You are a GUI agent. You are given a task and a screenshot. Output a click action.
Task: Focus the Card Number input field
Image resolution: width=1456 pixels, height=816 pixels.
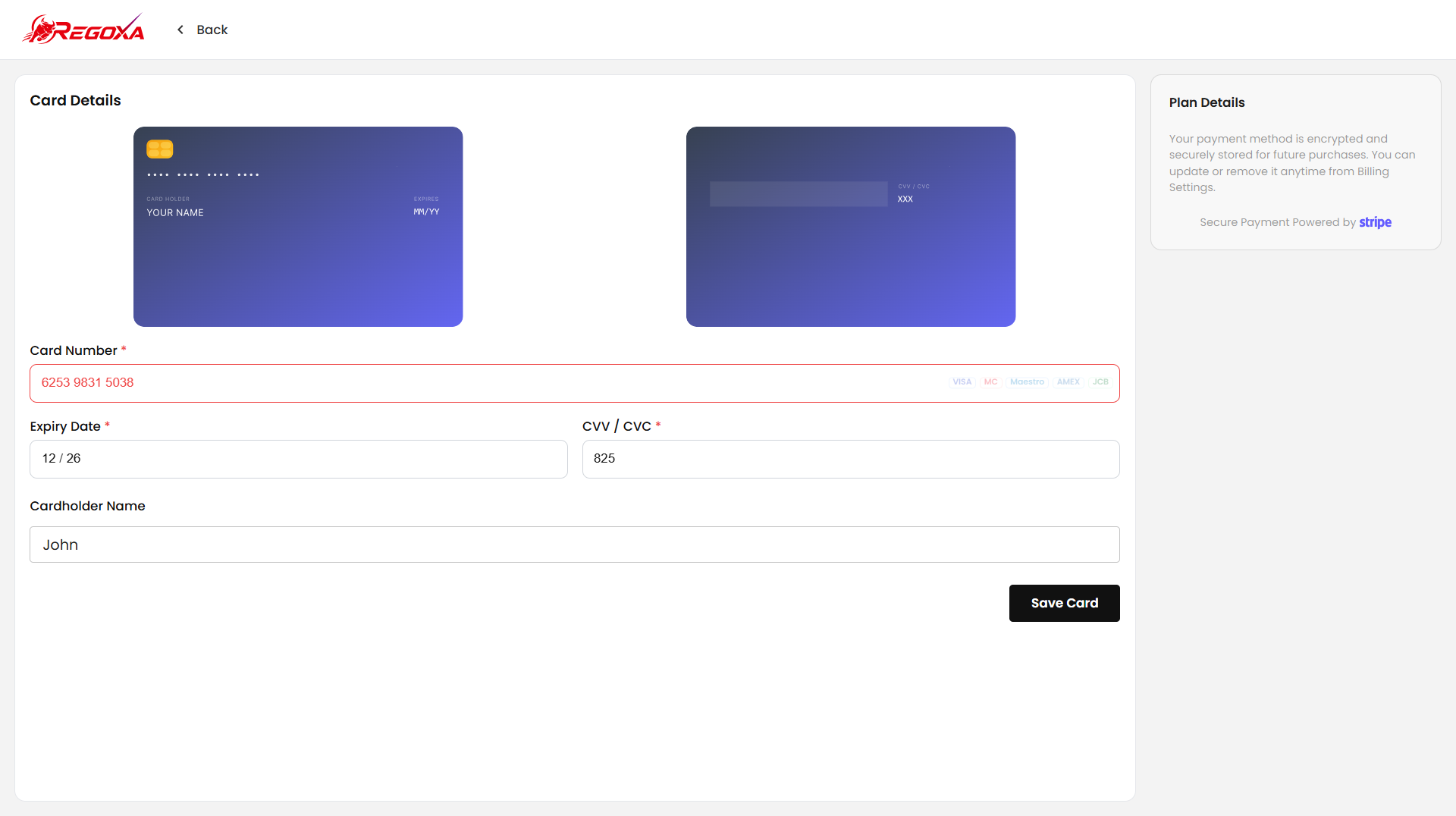[x=574, y=383]
